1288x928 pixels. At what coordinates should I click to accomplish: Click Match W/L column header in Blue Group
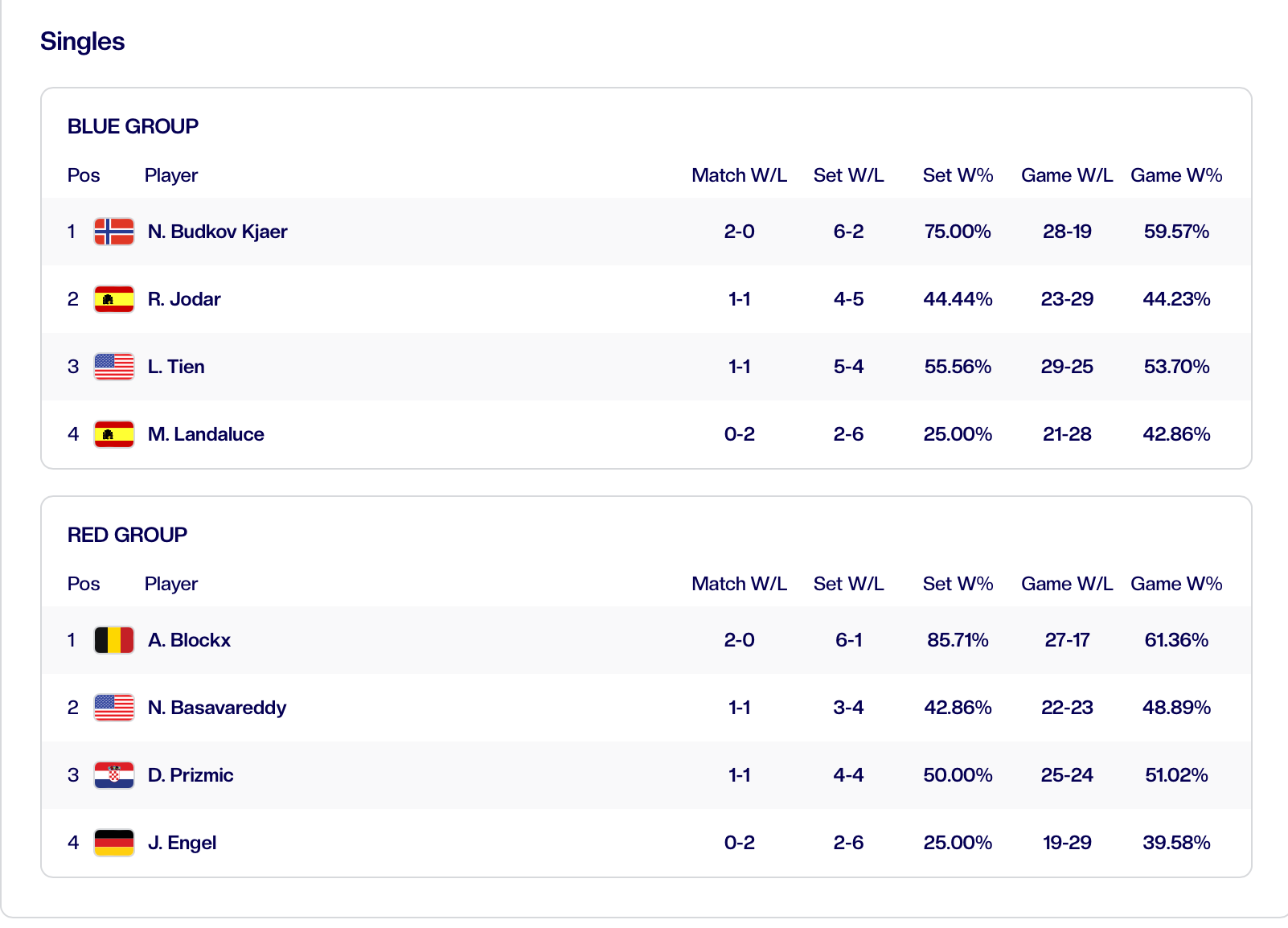tap(739, 175)
